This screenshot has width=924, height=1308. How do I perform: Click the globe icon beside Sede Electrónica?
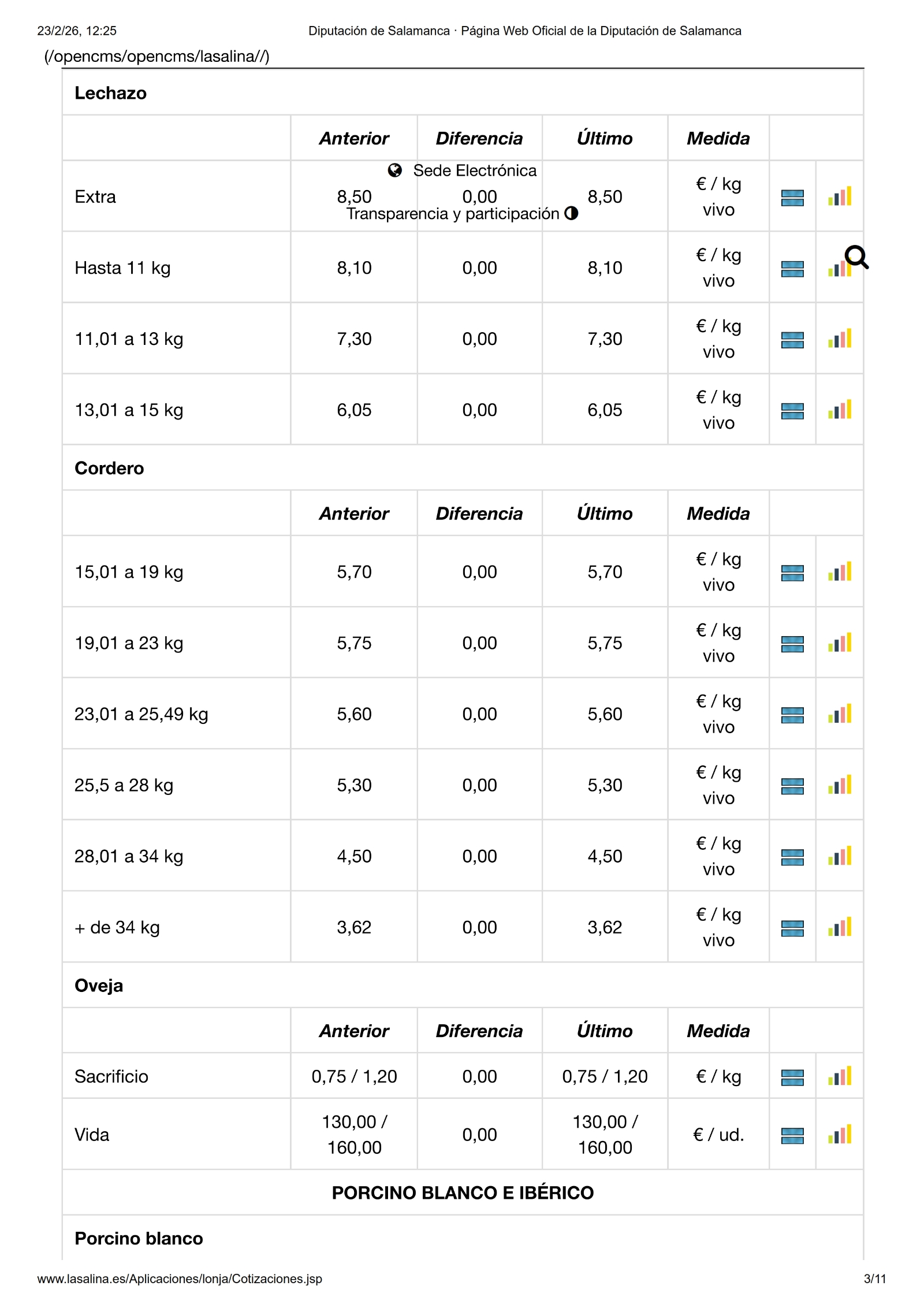(x=395, y=170)
